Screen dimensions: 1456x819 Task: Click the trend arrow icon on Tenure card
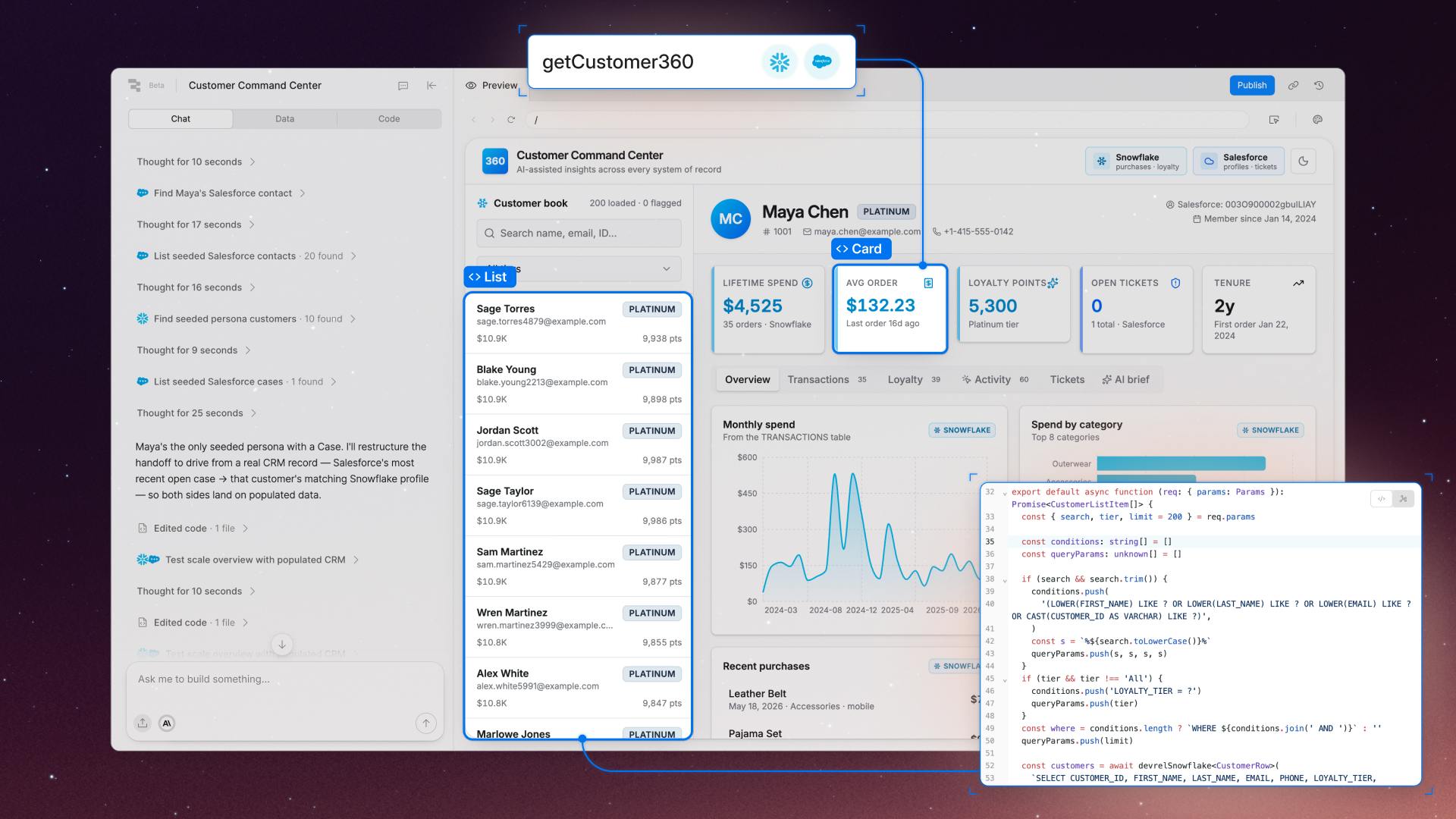click(1298, 284)
